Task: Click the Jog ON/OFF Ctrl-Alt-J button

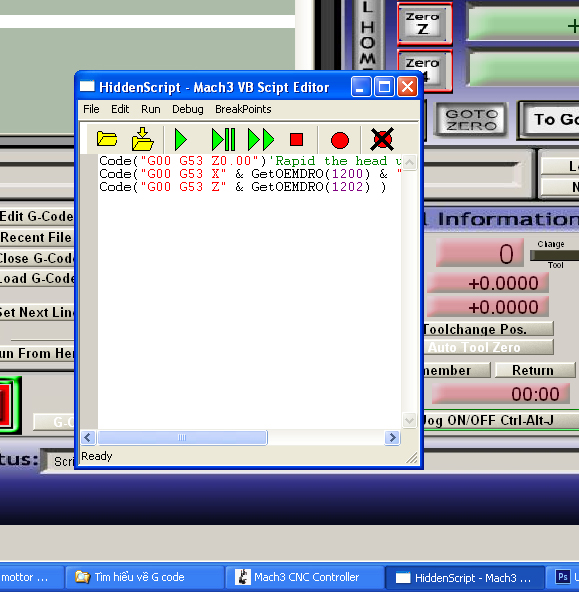Action: [501, 420]
